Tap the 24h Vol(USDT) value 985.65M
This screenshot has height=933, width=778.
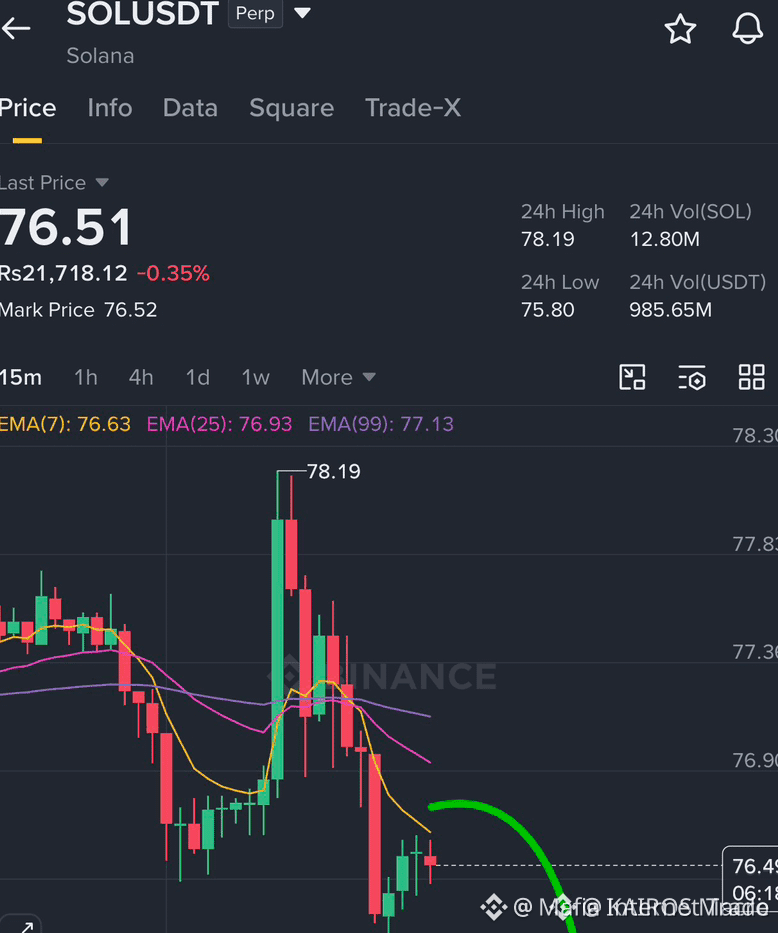pyautogui.click(x=671, y=310)
